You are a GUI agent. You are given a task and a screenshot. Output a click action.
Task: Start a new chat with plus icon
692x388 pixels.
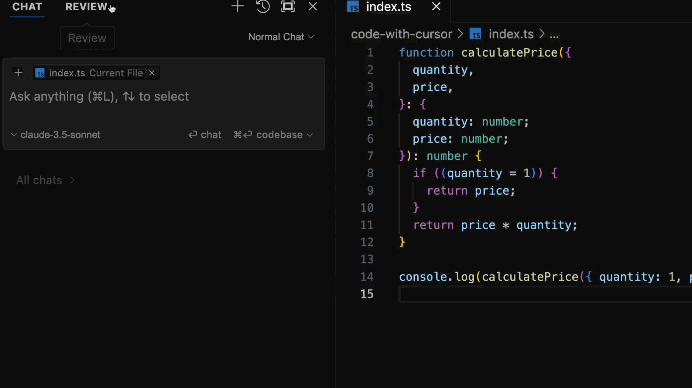click(237, 6)
